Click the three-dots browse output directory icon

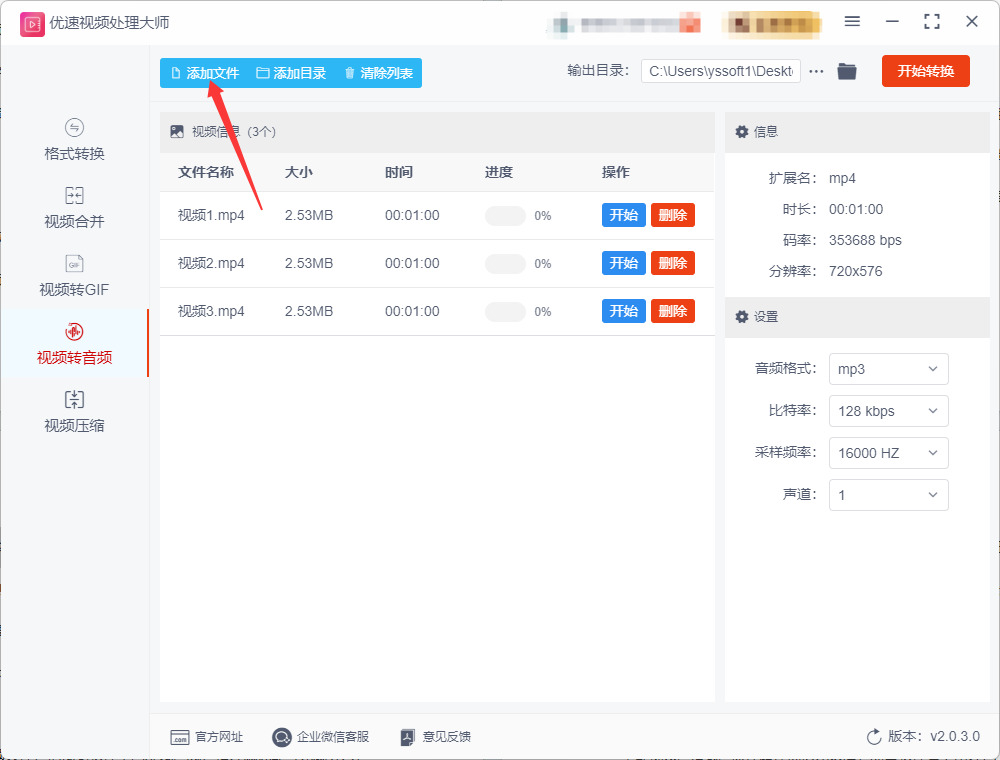coord(816,71)
